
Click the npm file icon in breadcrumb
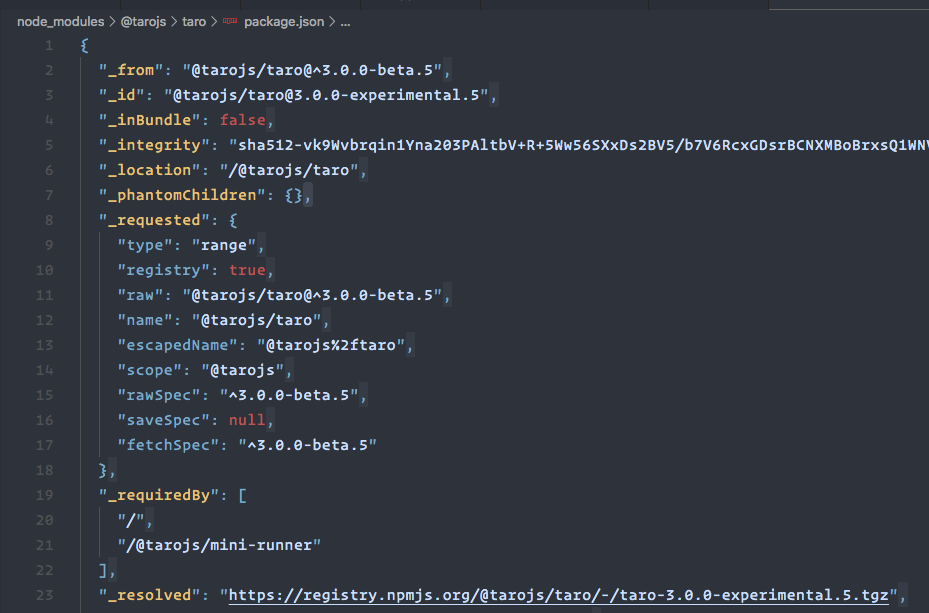click(x=230, y=21)
